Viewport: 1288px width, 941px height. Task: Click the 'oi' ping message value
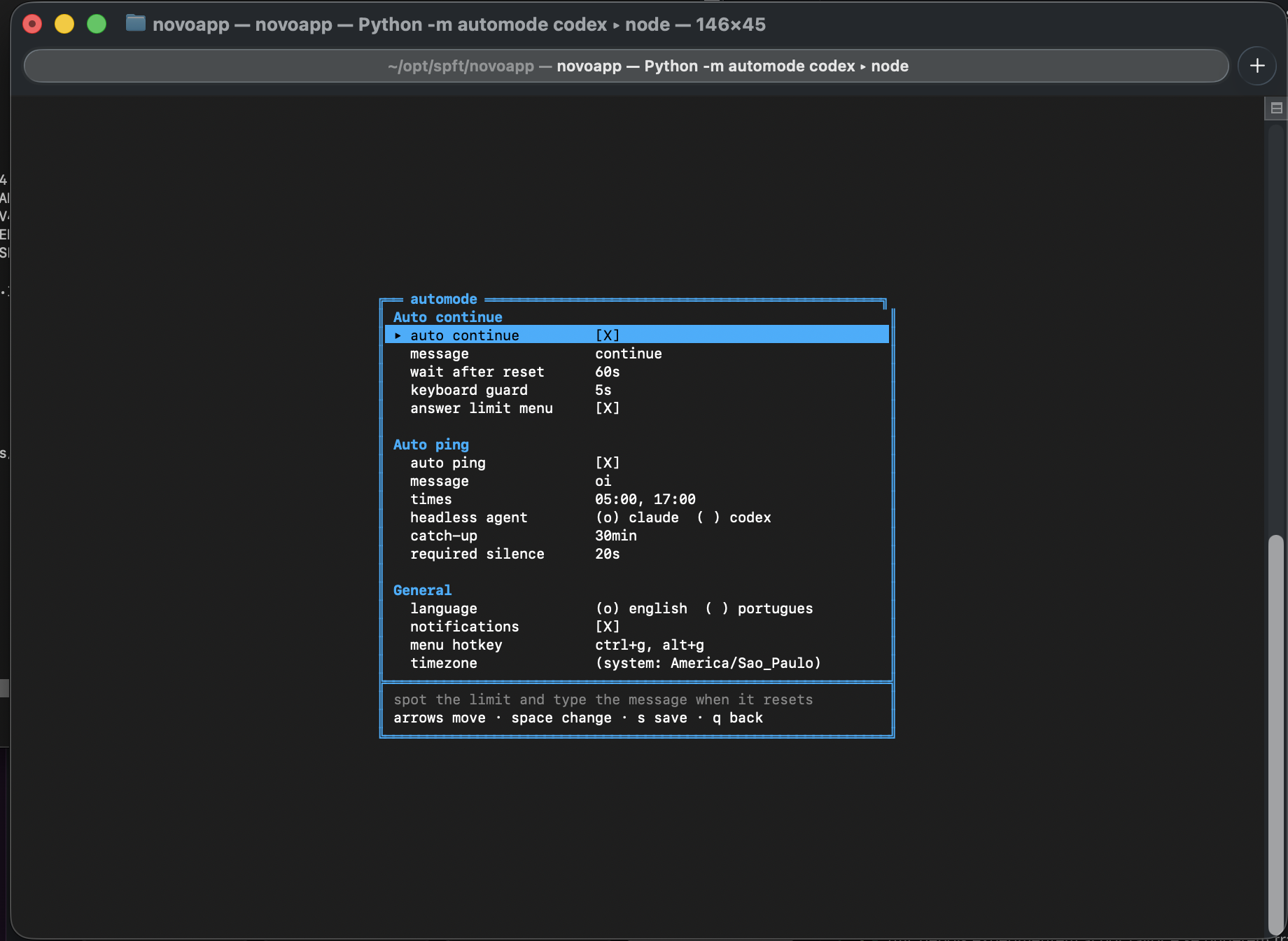[x=603, y=481]
